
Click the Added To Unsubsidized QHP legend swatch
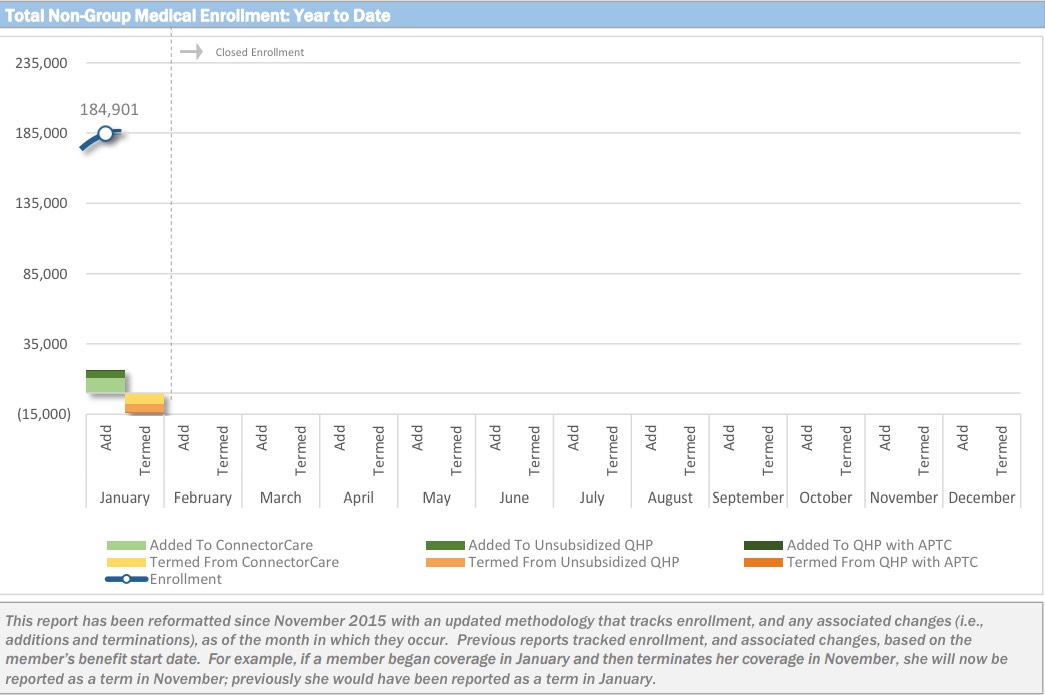point(445,546)
